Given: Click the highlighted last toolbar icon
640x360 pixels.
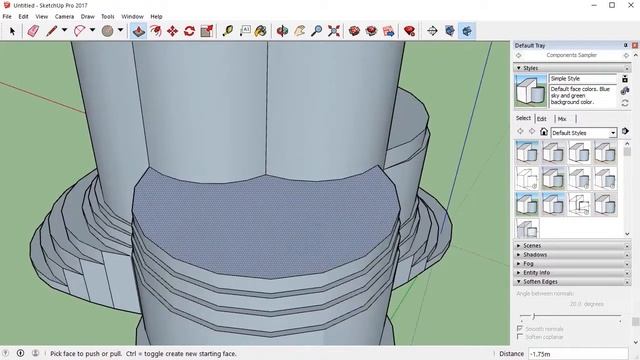Looking at the screenshot, I should tap(467, 31).
